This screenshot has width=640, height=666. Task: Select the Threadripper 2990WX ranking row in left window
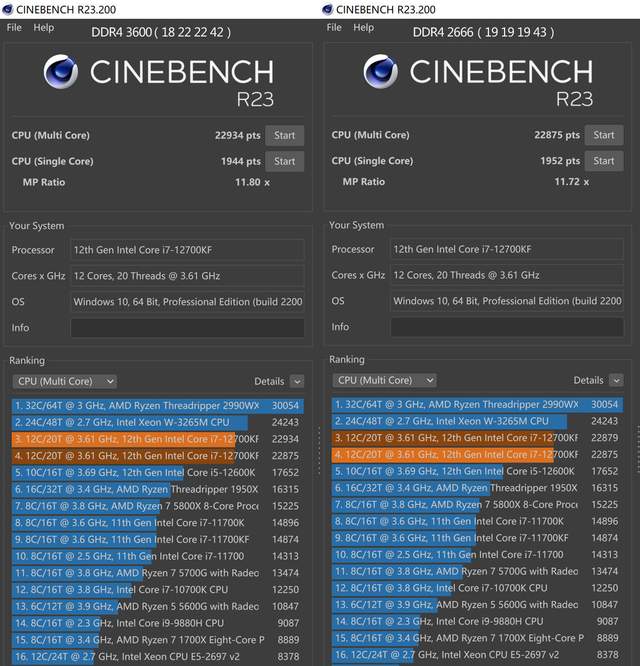(x=158, y=406)
